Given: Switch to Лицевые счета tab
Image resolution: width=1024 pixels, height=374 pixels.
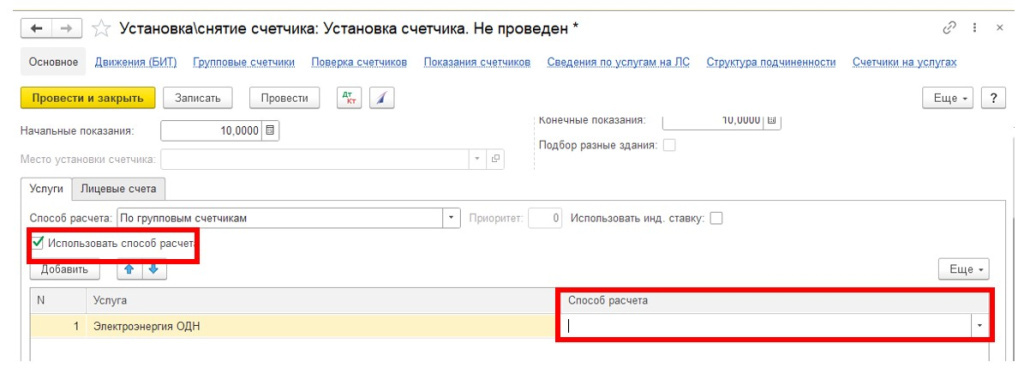Looking at the screenshot, I should click(x=118, y=189).
